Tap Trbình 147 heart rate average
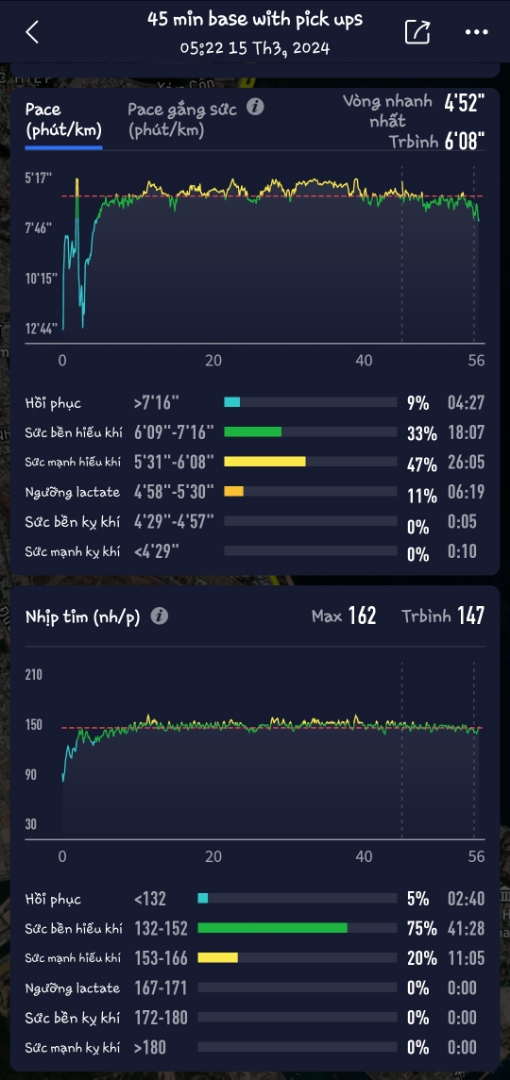510x1080 pixels. (443, 616)
